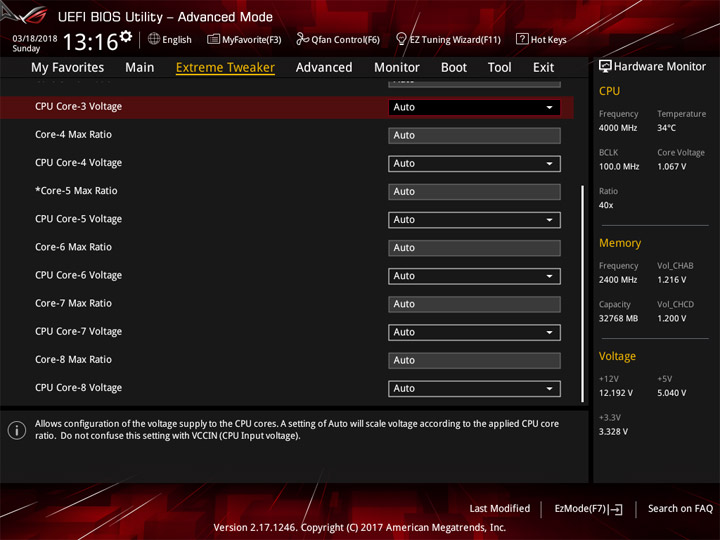Click the EzMode exit arrow icon
Viewport: 720px width, 540px height.
point(616,509)
